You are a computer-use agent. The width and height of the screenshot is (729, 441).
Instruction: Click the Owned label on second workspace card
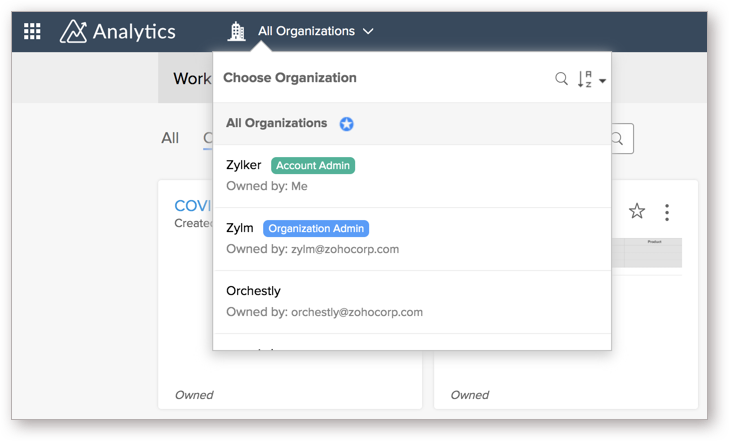[x=470, y=395]
